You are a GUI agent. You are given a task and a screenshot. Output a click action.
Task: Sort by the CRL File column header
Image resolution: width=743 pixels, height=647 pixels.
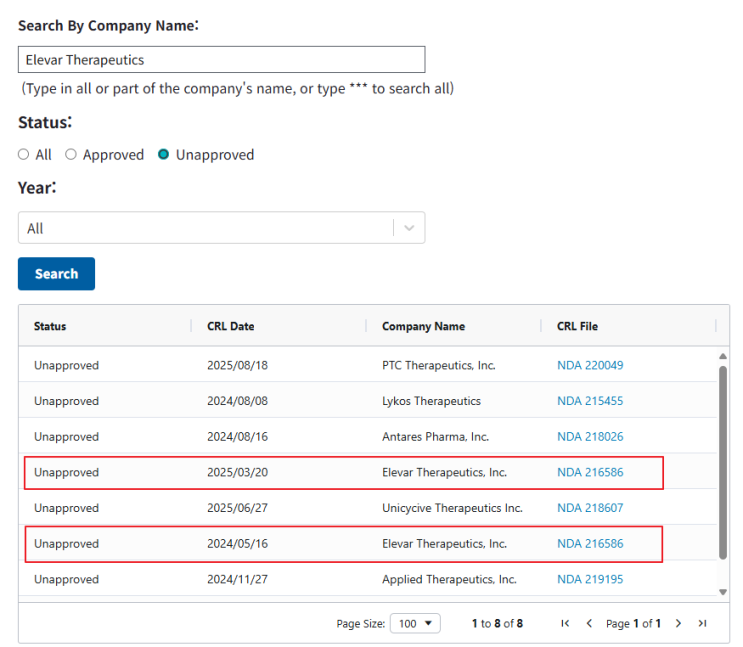click(577, 326)
